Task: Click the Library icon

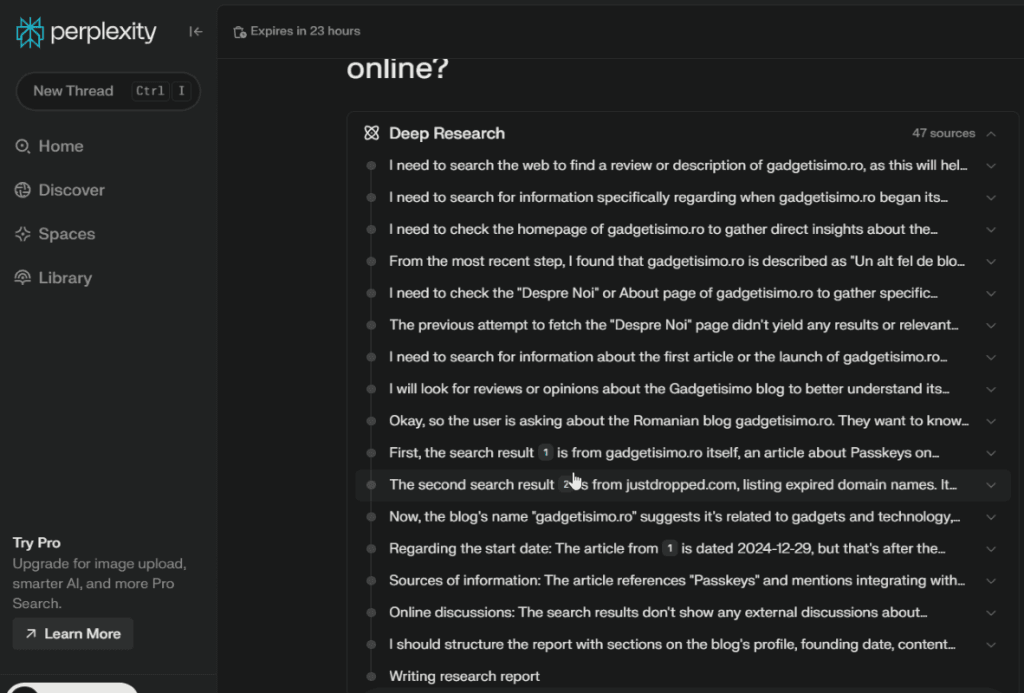Action: click(x=22, y=278)
